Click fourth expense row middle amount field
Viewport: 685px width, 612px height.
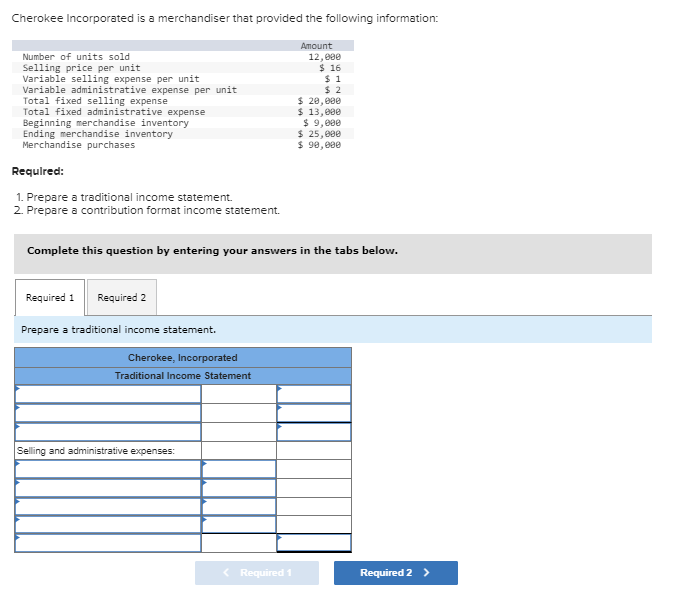[x=239, y=525]
